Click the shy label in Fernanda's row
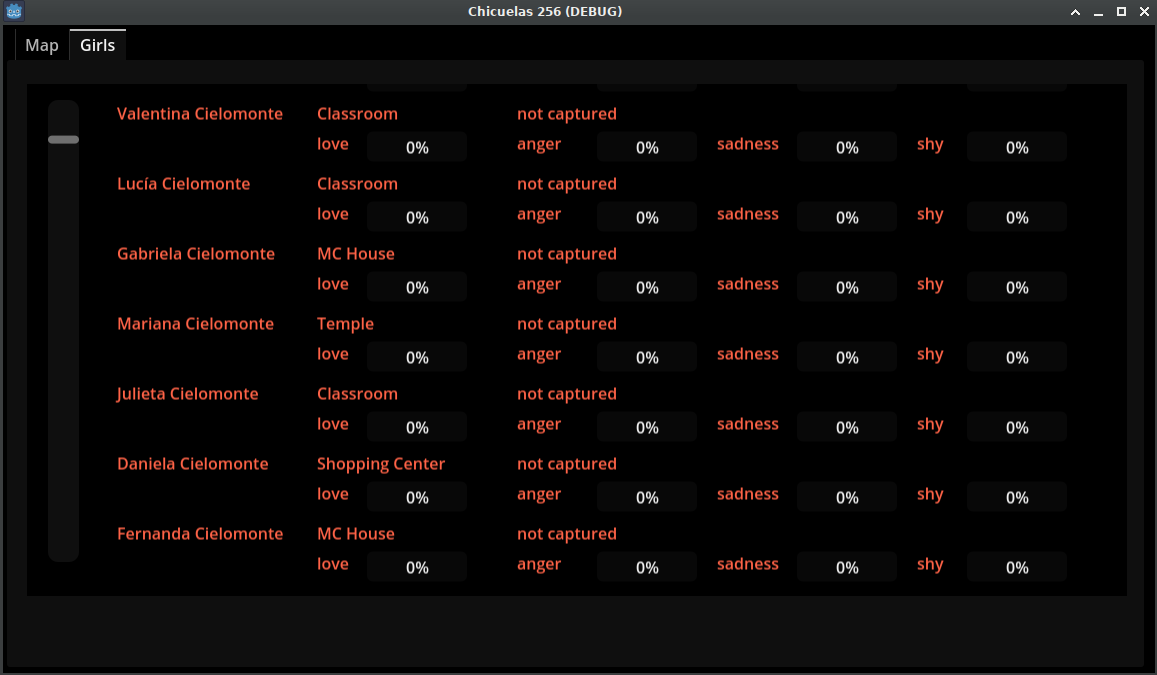The width and height of the screenshot is (1157, 675). [930, 564]
